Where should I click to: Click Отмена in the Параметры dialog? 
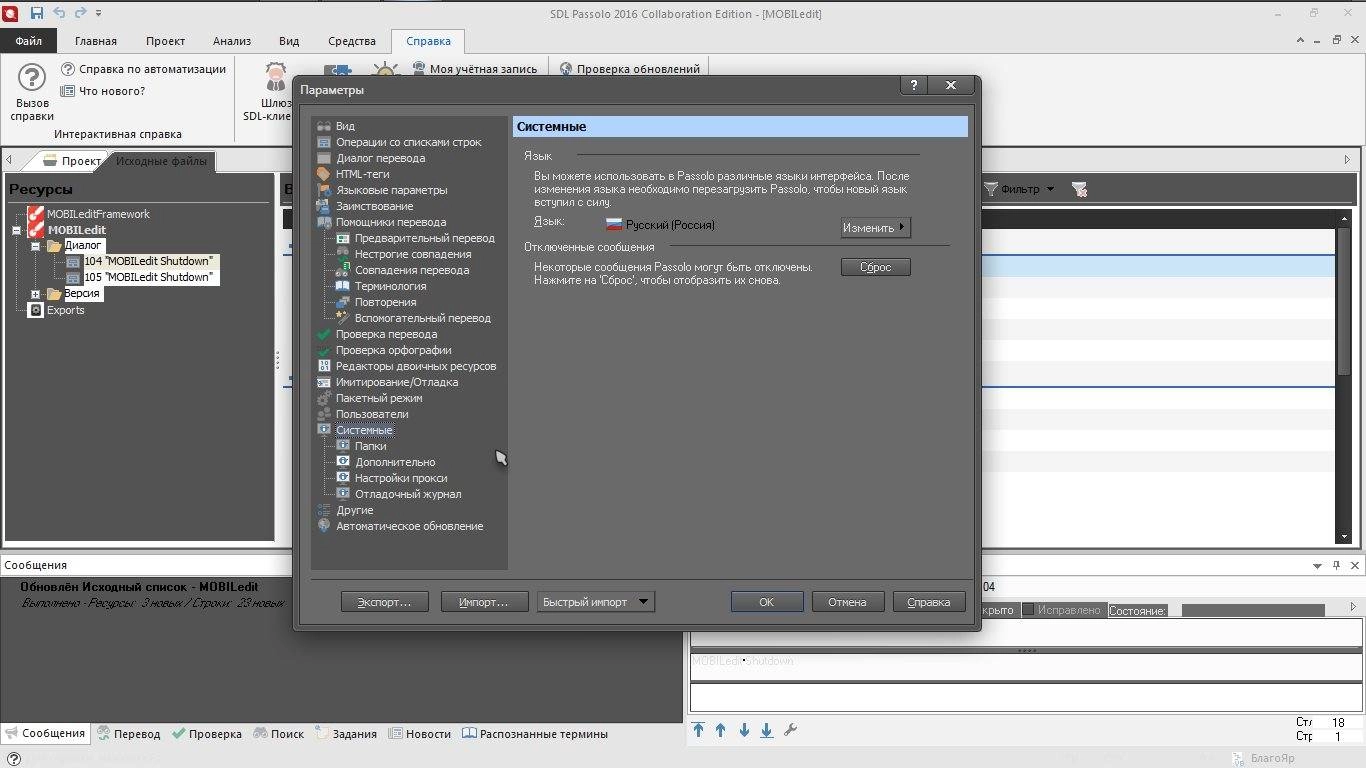tap(847, 602)
